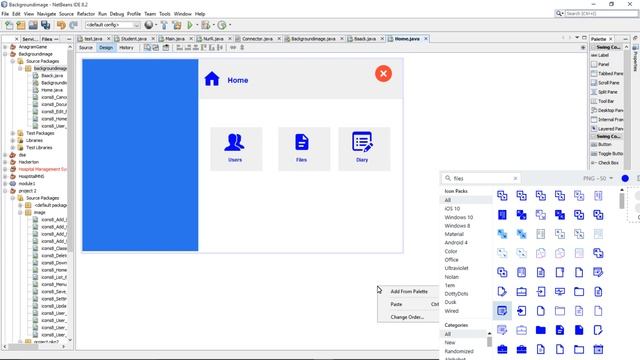Pick Tabbed Pane from the Palette
This screenshot has height=360, width=640.
tap(607, 73)
